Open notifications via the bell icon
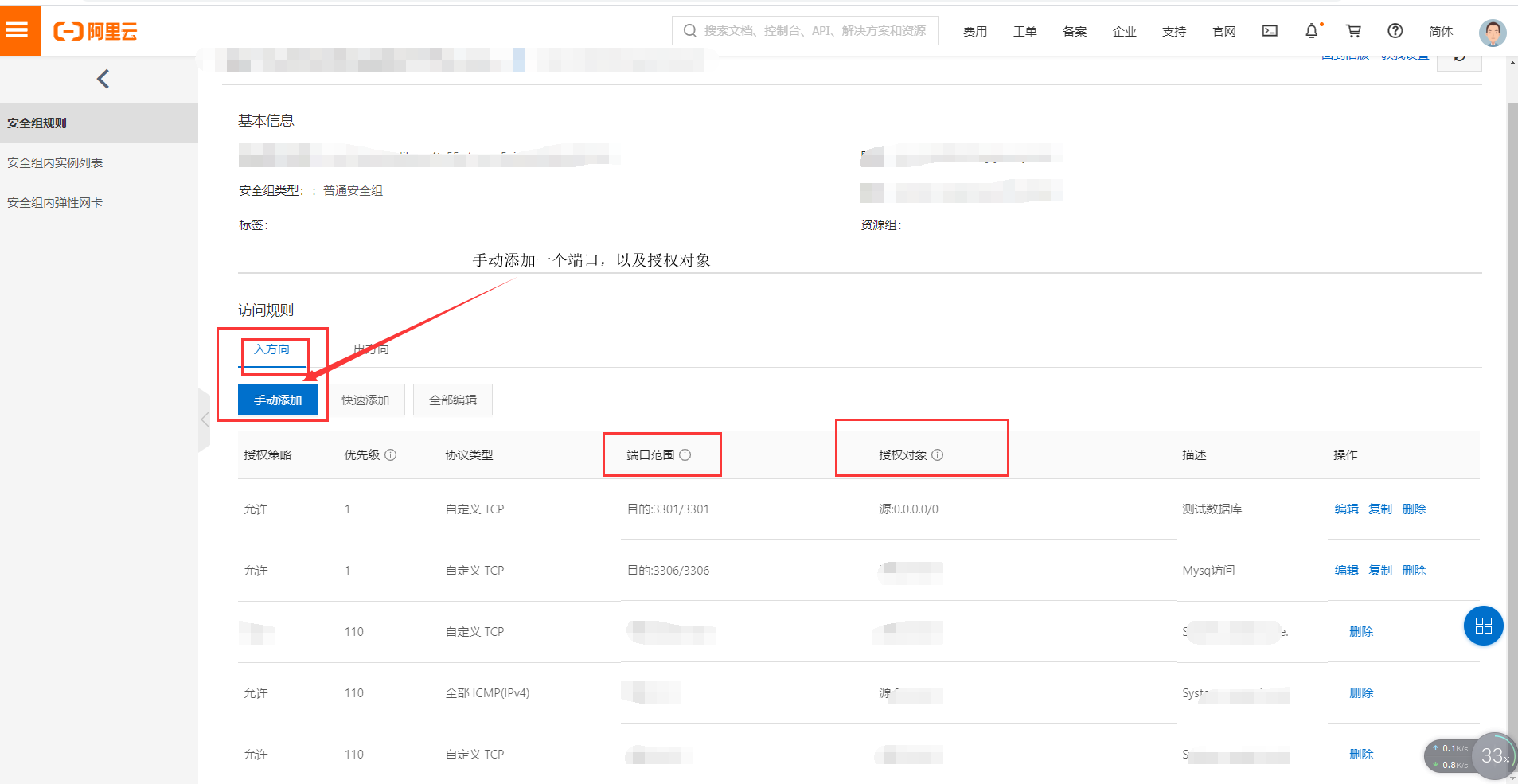The width and height of the screenshot is (1518, 784). 1311,32
